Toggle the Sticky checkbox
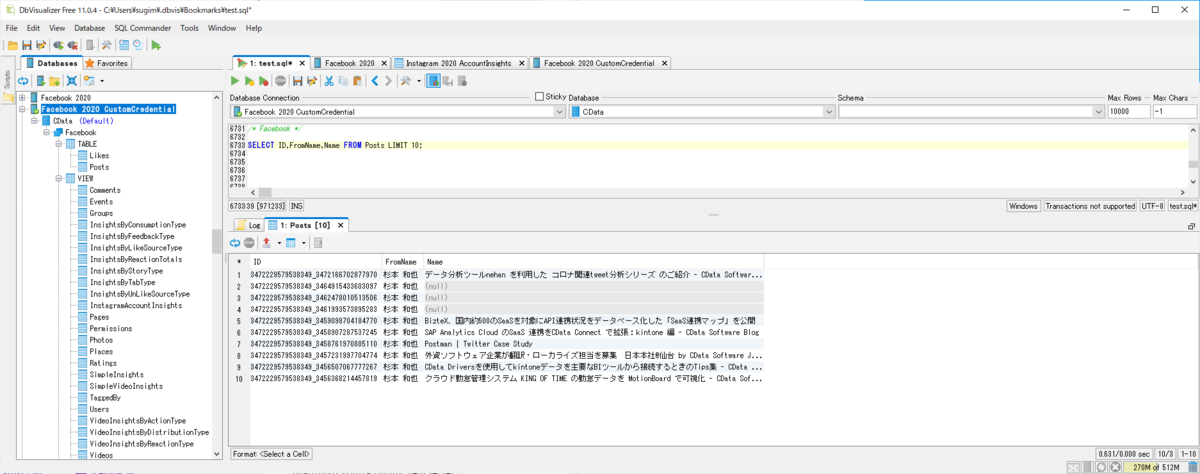Viewport: 1200px width, 474px height. tap(540, 97)
